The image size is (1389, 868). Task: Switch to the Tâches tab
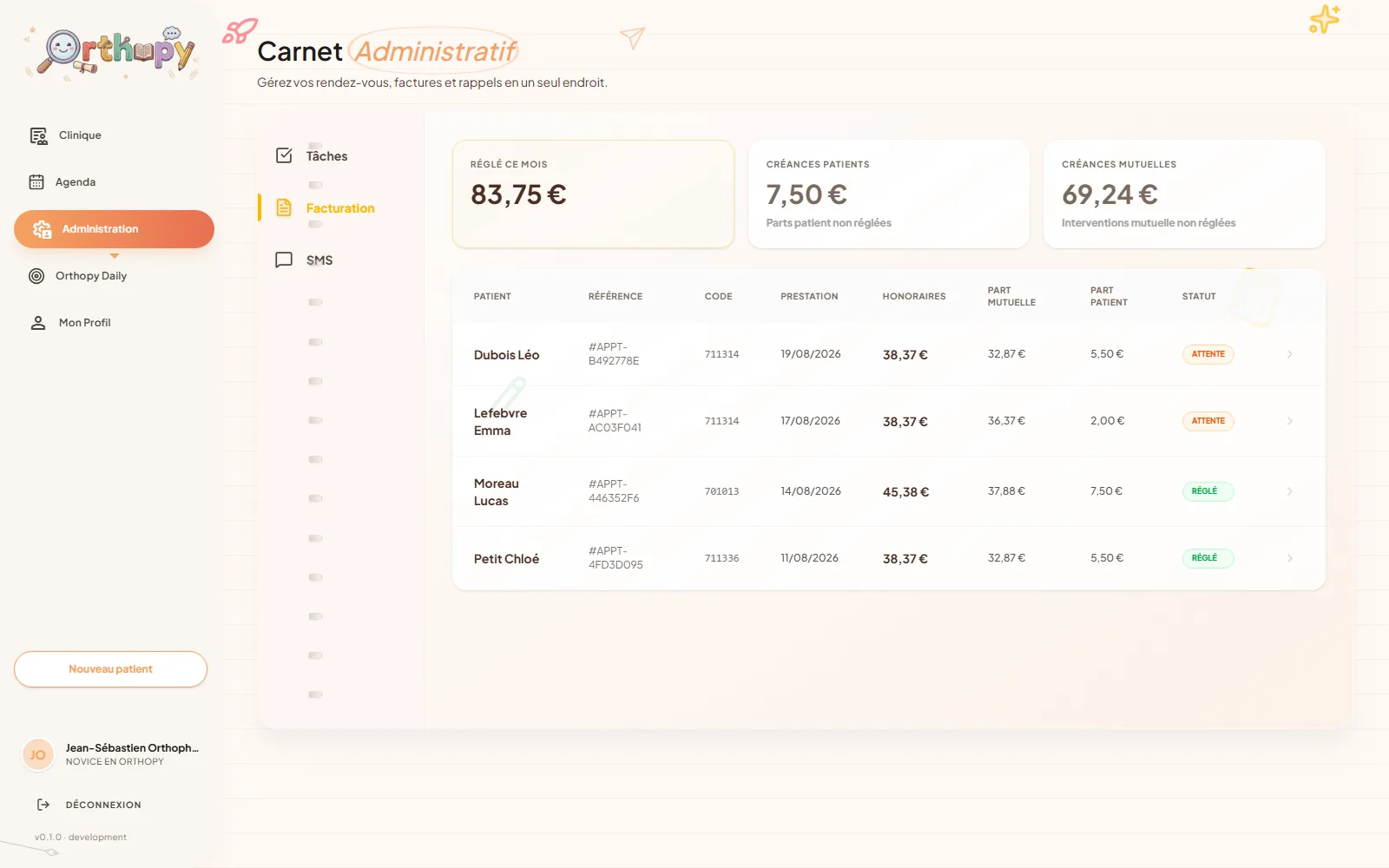click(x=326, y=156)
